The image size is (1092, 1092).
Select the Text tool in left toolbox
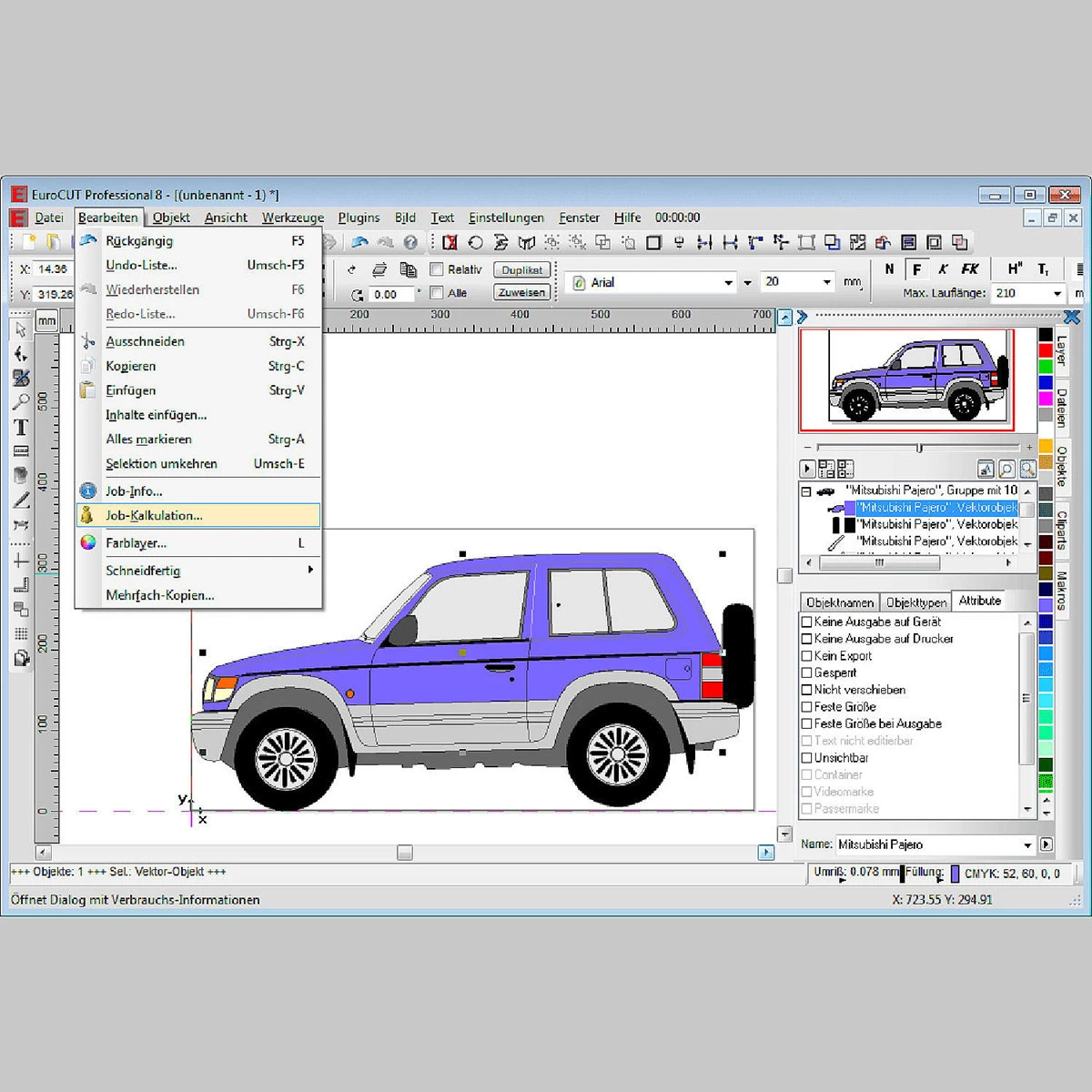click(21, 427)
